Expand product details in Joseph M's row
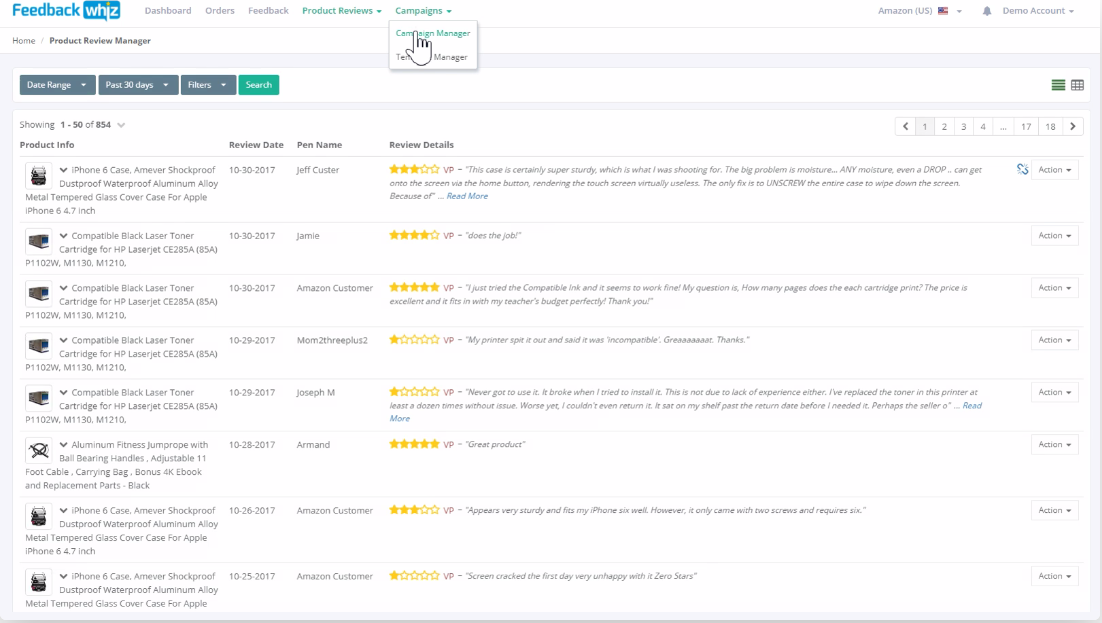The height and width of the screenshot is (623, 1102). point(63,393)
